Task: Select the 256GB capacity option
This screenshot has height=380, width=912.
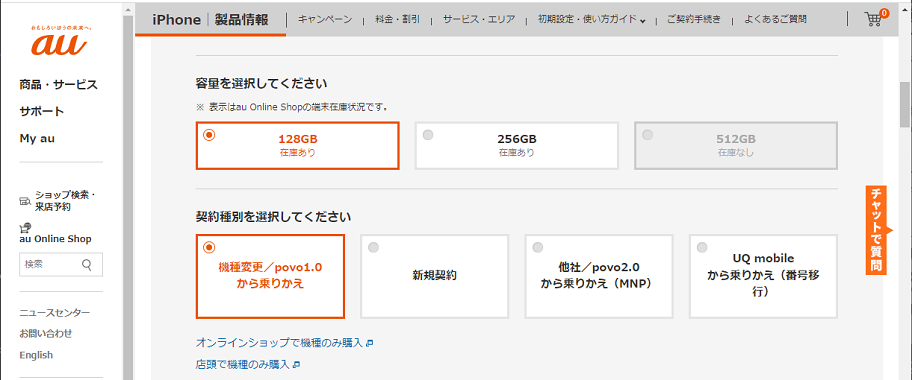Action: click(516, 145)
